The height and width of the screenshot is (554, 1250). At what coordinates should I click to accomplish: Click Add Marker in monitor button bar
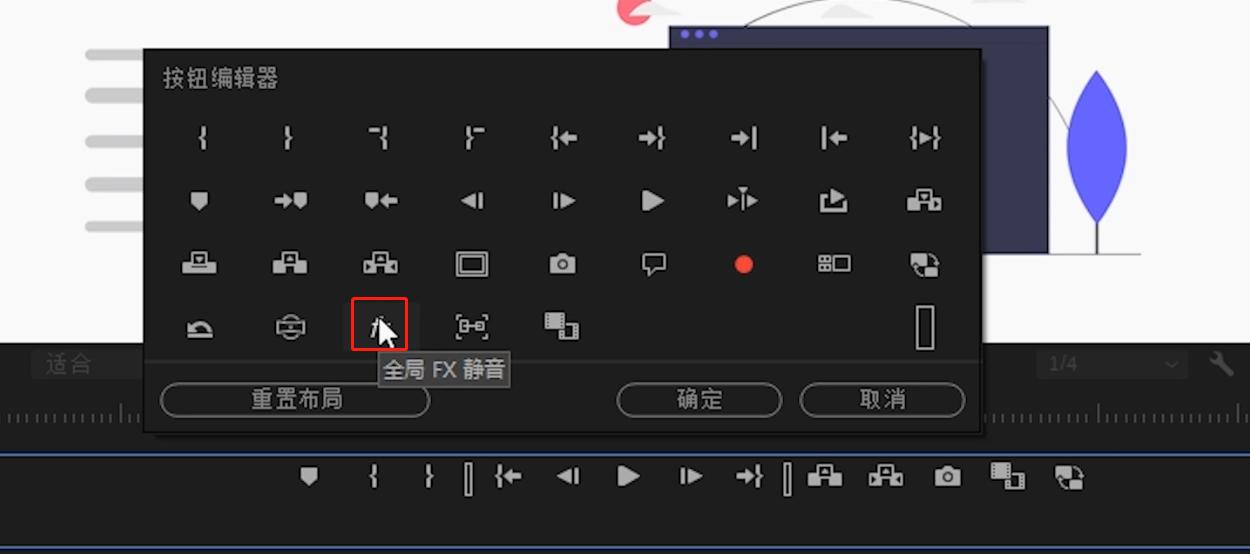(x=309, y=476)
